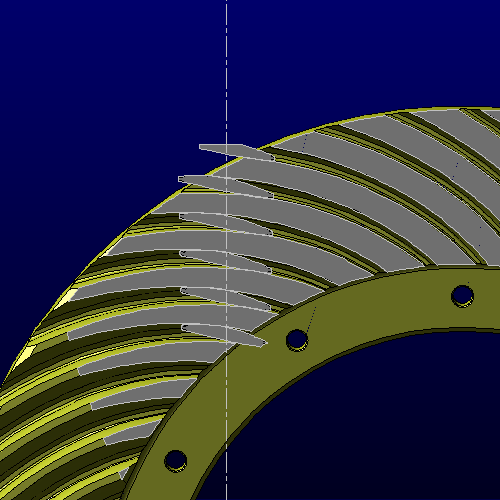Select the lowest bolt hole on the flange
Image resolution: width=500 pixels, height=500 pixels.
click(176, 460)
